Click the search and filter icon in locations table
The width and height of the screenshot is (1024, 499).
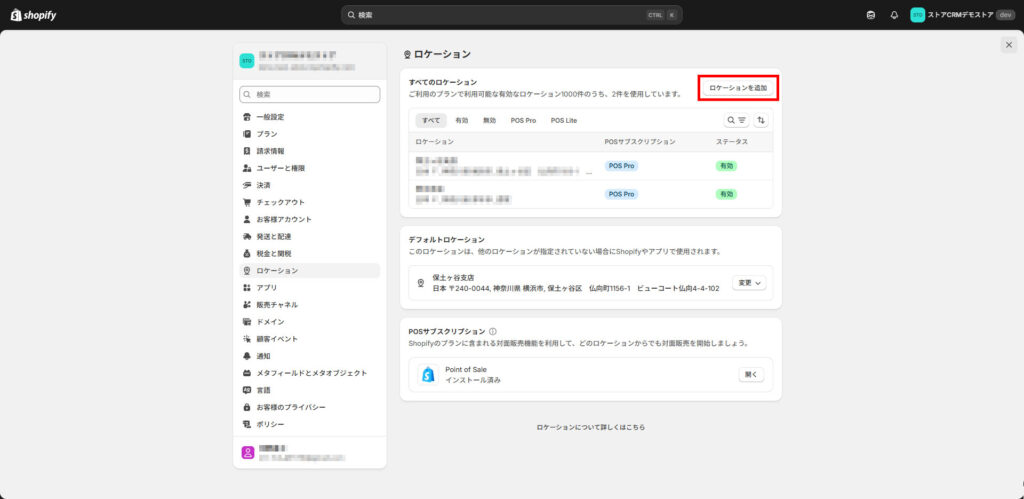[736, 120]
